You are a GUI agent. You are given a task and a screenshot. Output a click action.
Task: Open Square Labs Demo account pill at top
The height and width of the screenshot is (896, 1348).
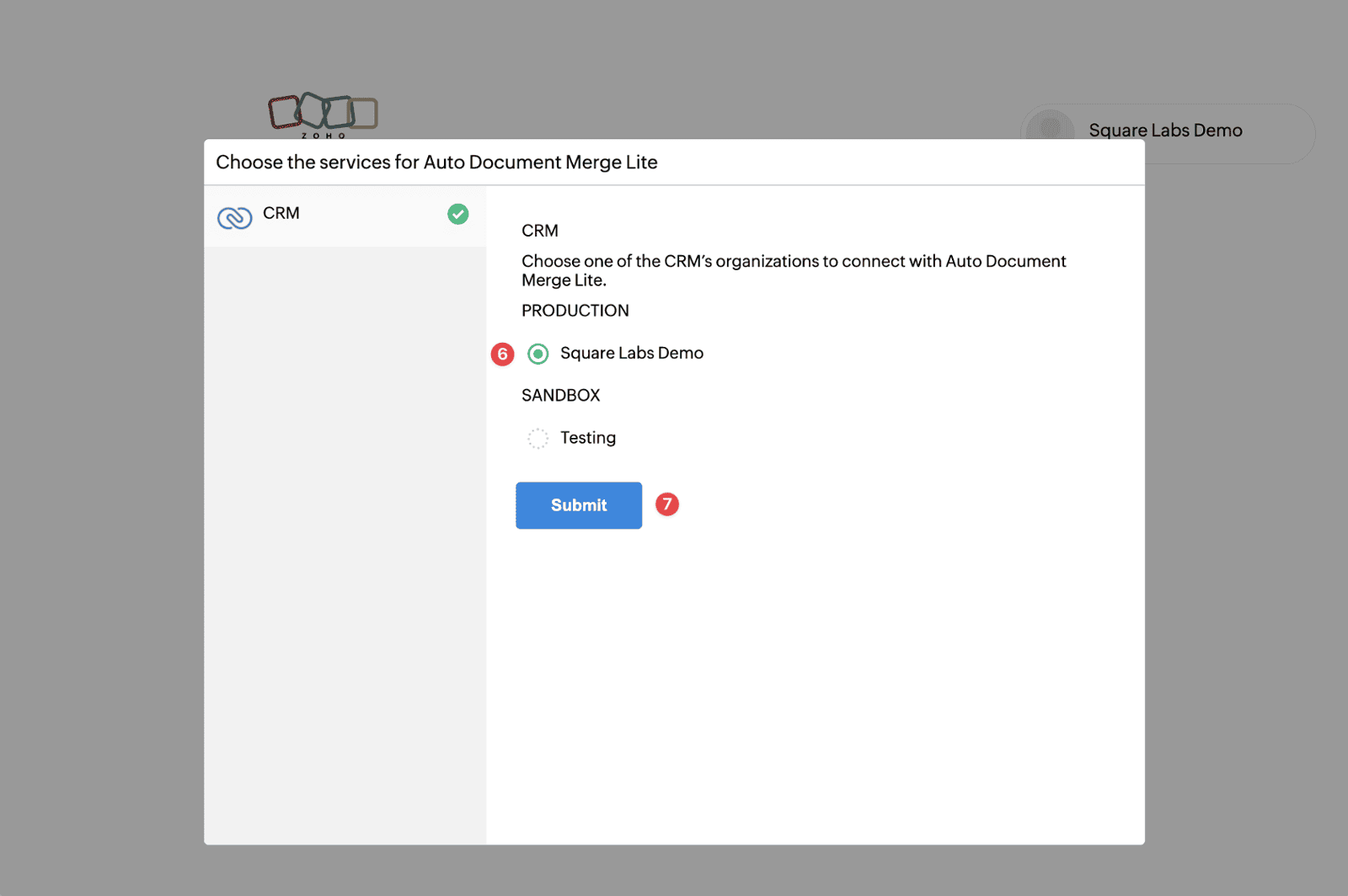[x=1168, y=133]
